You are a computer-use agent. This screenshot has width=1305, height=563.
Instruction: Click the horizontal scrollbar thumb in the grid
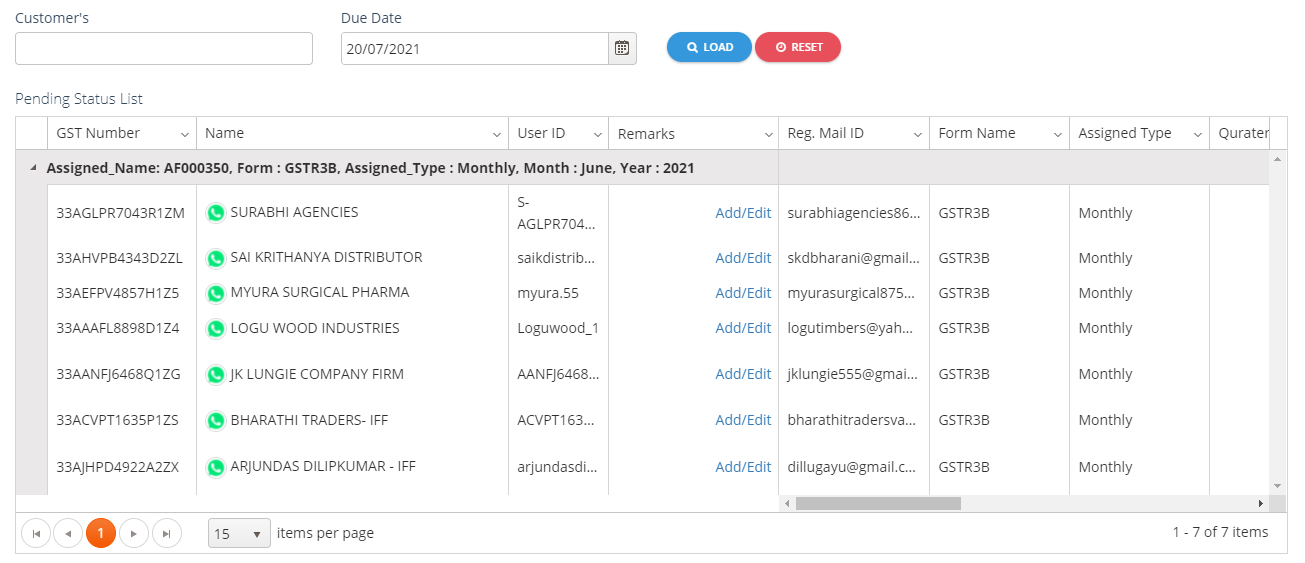(877, 503)
